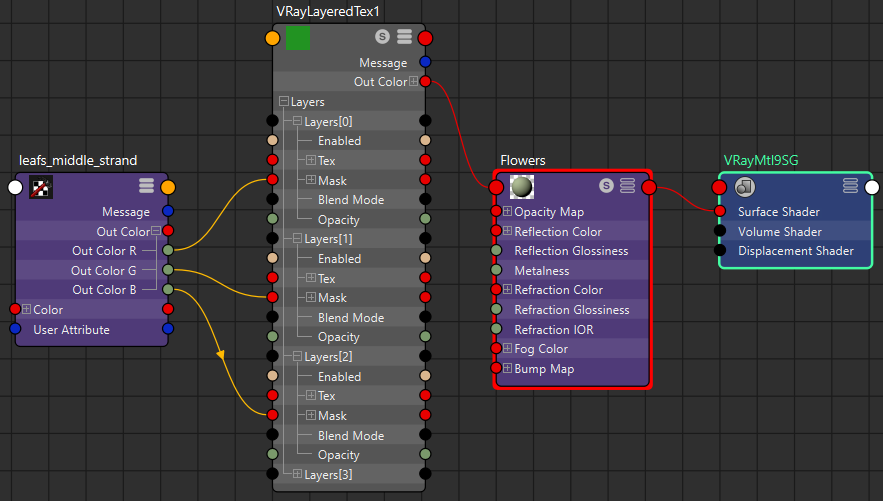Click the red Out Color port on VRayLayeredTex1
Image resolution: width=883 pixels, height=501 pixels.
[425, 82]
